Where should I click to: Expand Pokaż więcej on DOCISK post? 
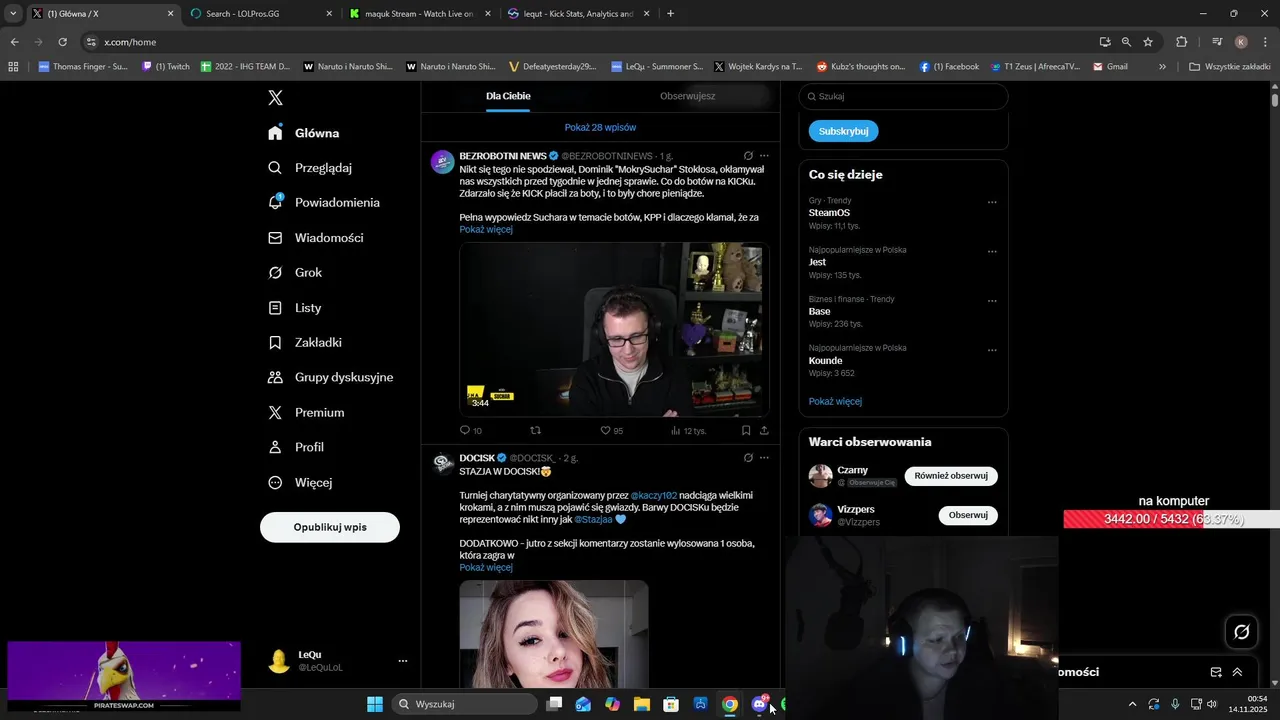pyautogui.click(x=486, y=568)
